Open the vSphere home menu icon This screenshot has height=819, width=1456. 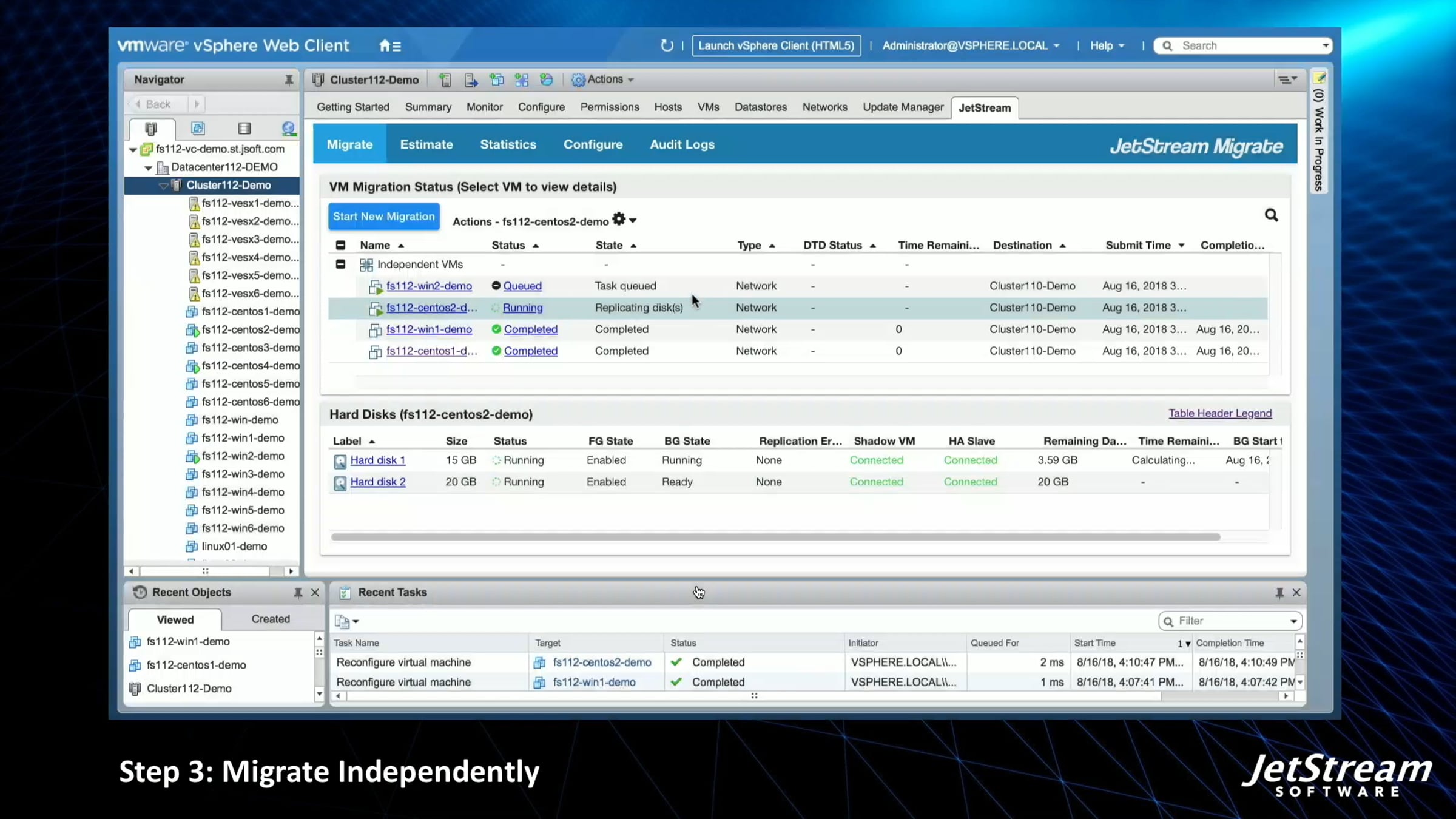389,45
